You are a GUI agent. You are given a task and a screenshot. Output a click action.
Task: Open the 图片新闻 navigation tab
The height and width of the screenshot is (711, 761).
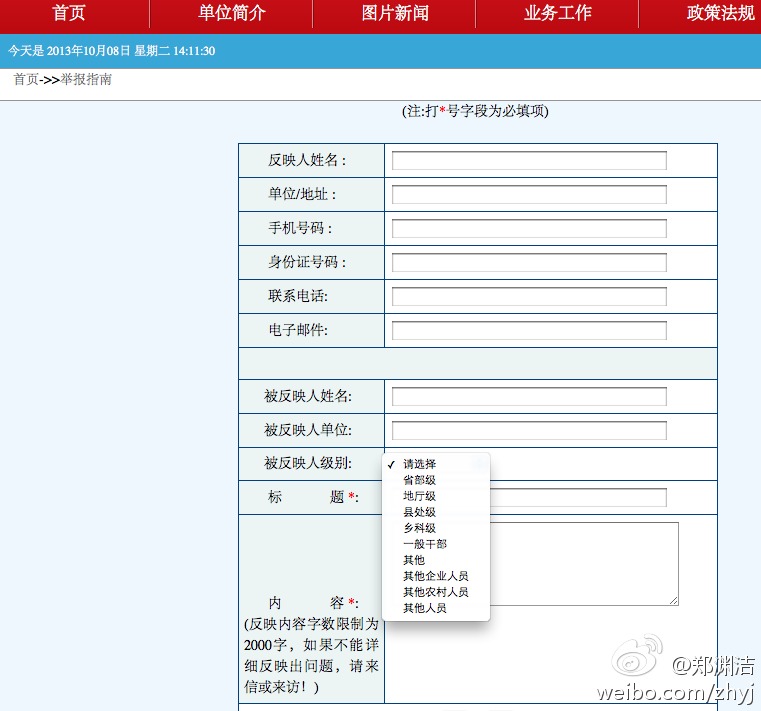pos(395,13)
